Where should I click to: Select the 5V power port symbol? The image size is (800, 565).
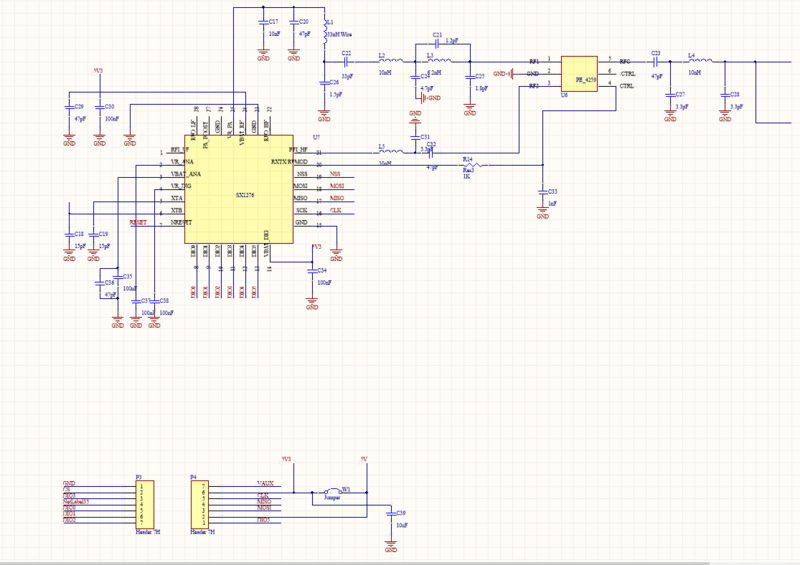pyautogui.click(x=365, y=459)
